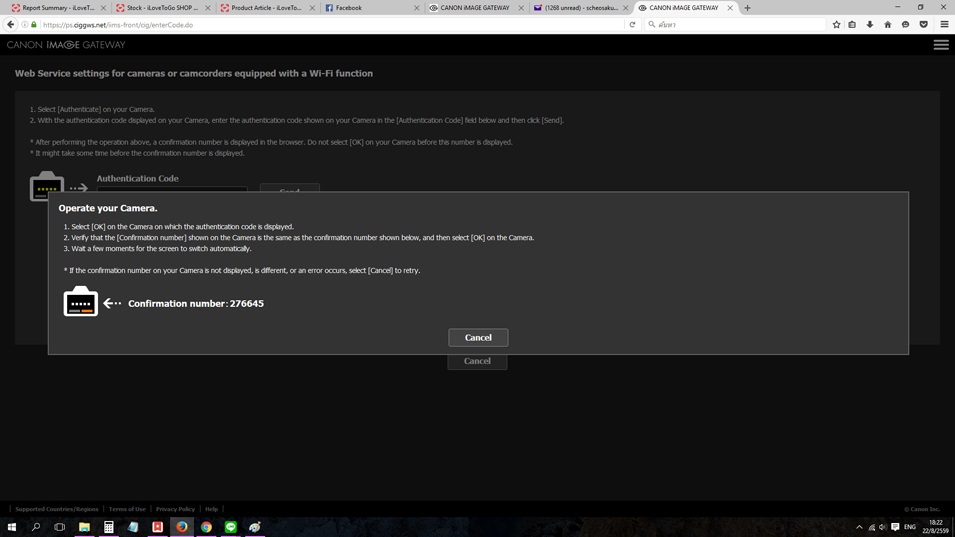Open Task View on the taskbar
This screenshot has height=537, width=955.
tap(60, 527)
